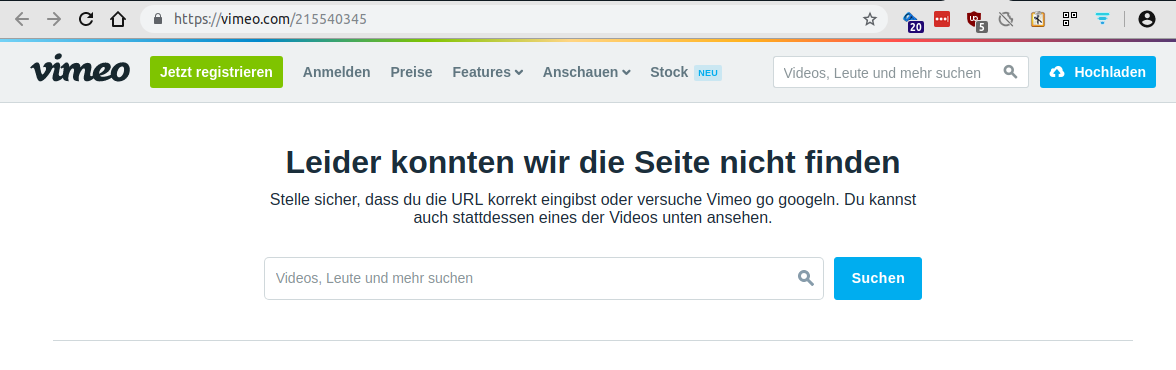Bookmark this page with the star icon
Screen dimensions: 1176x370
pyautogui.click(x=869, y=20)
